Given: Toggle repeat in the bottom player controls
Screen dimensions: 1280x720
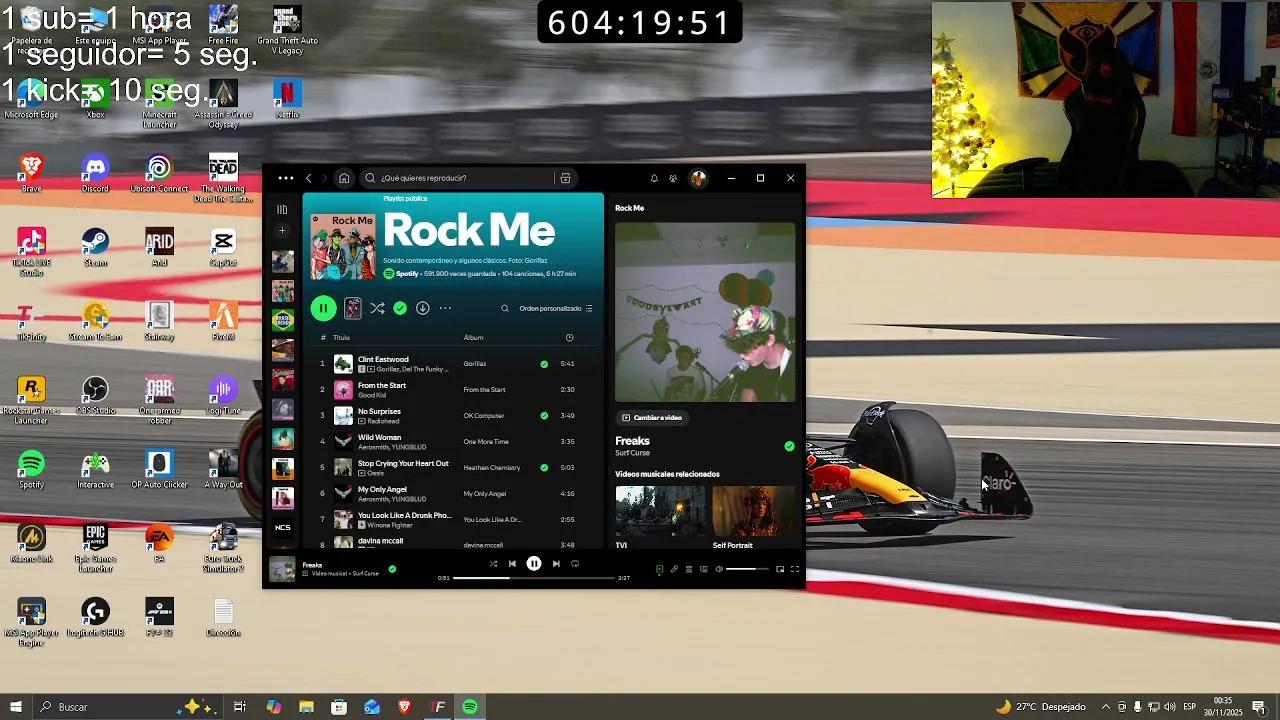Looking at the screenshot, I should point(575,564).
